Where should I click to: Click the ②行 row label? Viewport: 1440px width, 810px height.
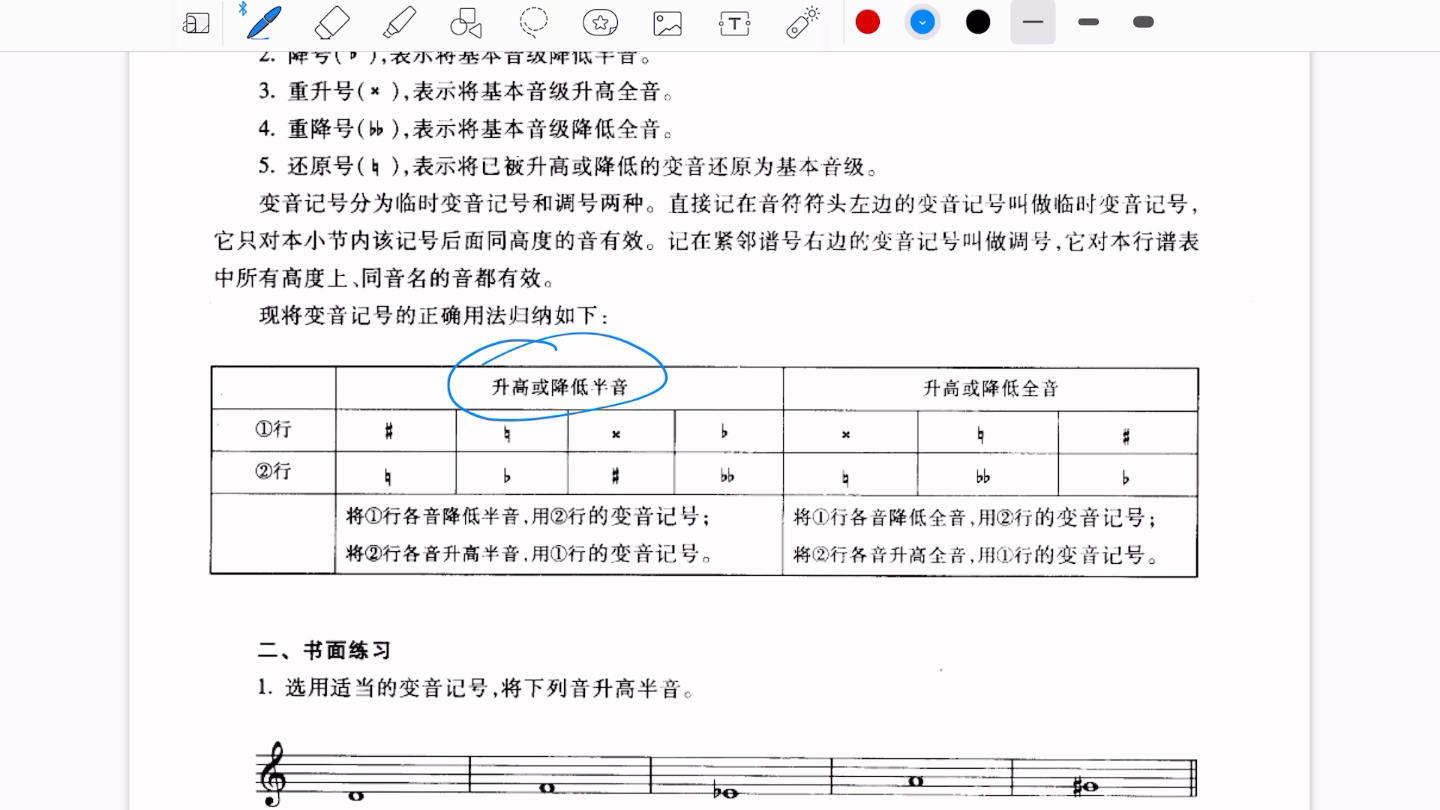[x=273, y=471]
